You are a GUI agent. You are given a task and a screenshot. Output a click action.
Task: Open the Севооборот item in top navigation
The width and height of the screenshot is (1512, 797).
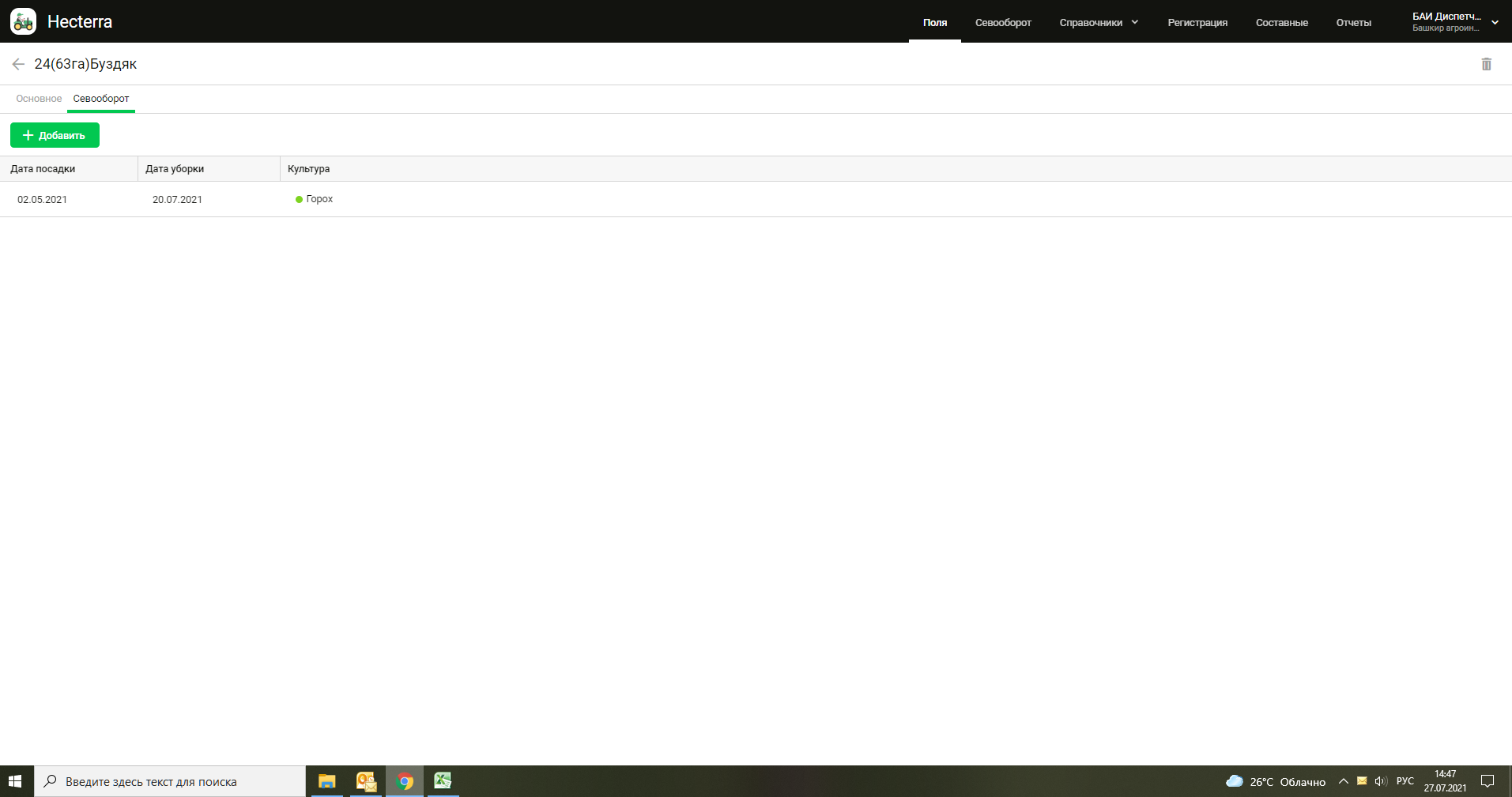[1003, 22]
